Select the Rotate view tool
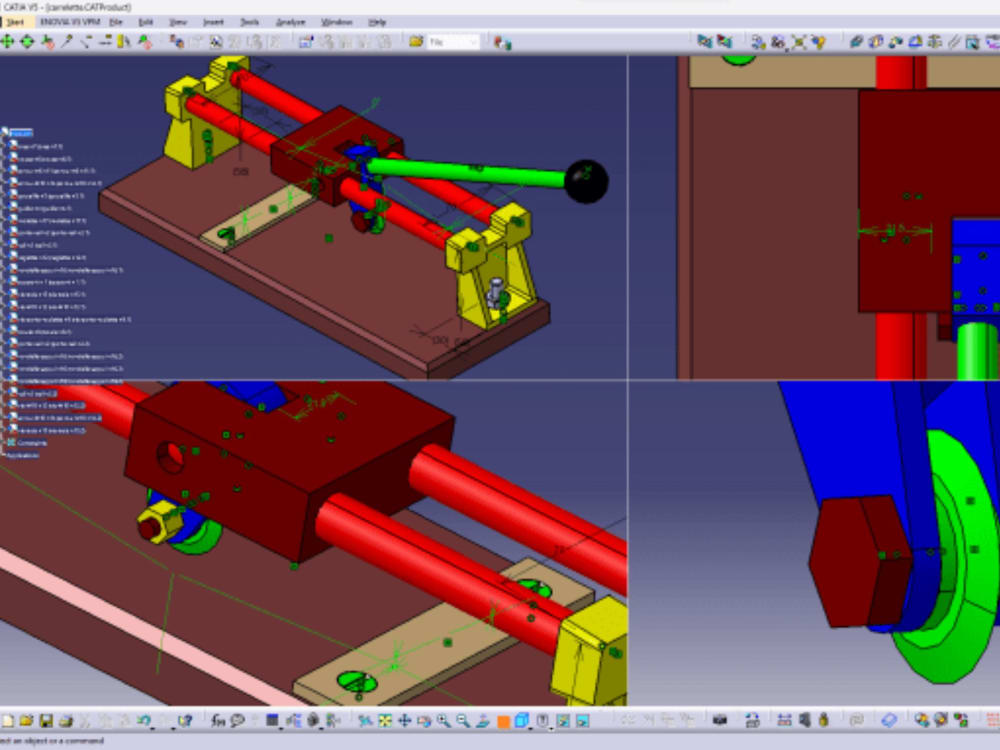The height and width of the screenshot is (750, 1000). click(424, 719)
